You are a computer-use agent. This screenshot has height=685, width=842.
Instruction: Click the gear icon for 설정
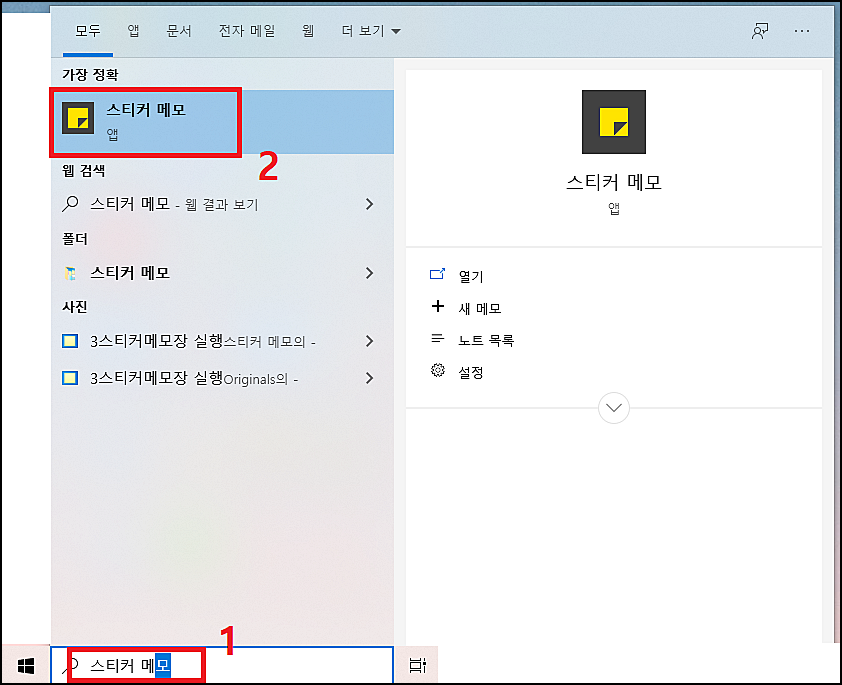tap(438, 370)
